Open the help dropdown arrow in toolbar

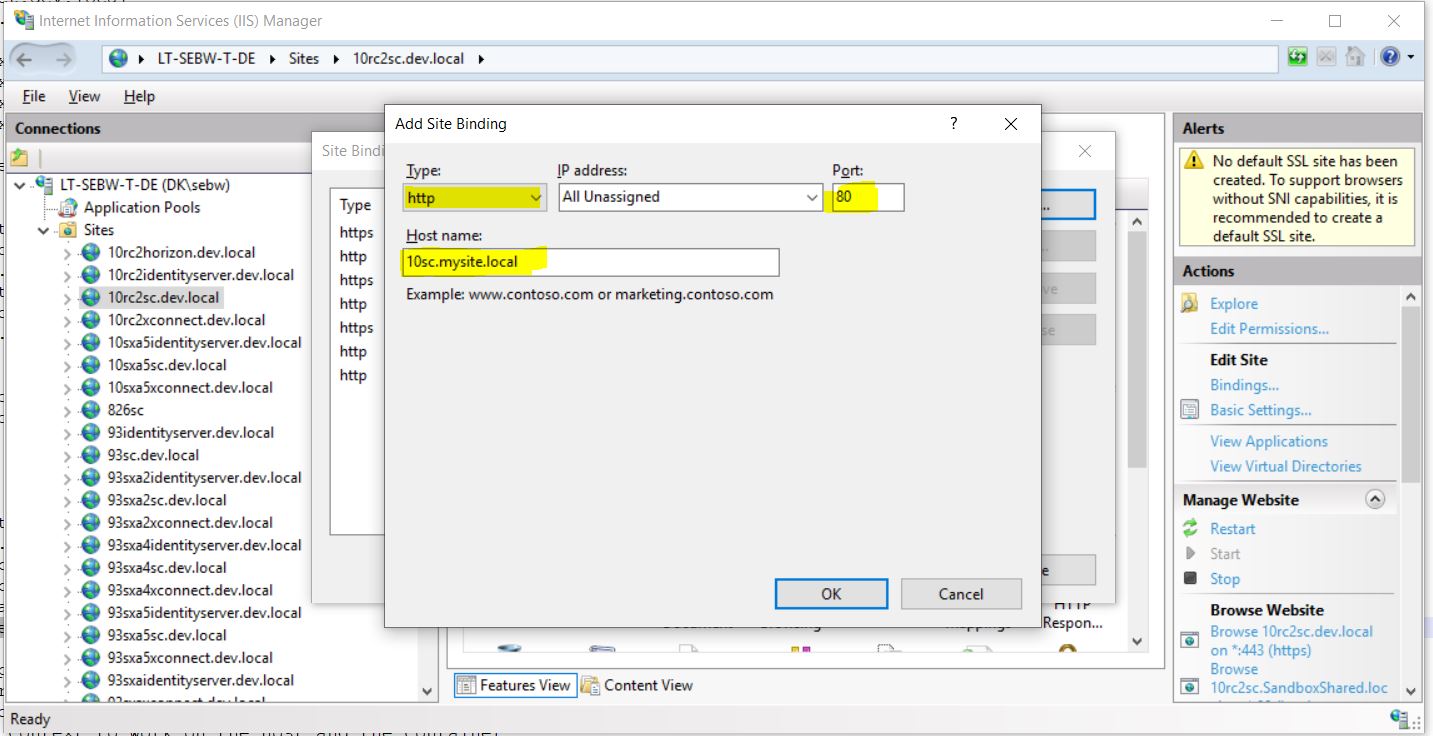pos(1410,58)
